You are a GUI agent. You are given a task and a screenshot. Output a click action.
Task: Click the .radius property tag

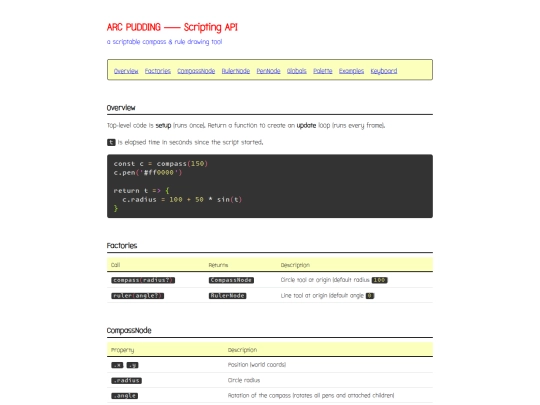(126, 381)
